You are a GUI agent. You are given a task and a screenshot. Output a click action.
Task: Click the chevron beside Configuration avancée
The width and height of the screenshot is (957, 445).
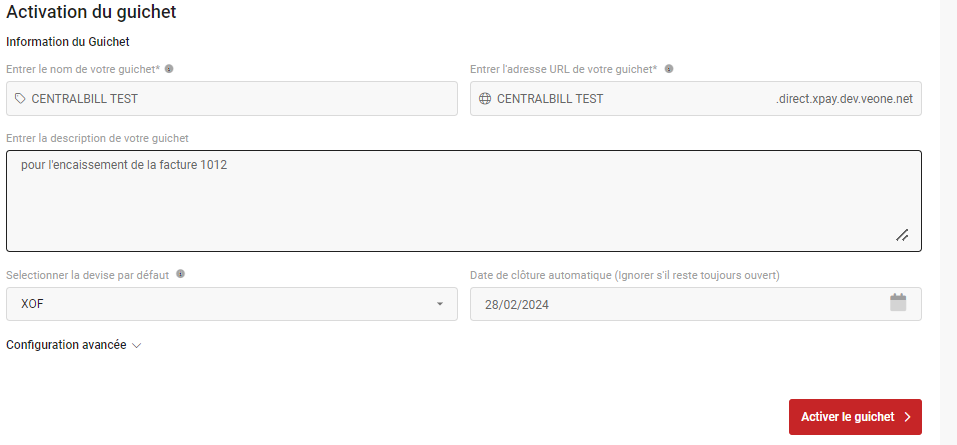tap(137, 346)
